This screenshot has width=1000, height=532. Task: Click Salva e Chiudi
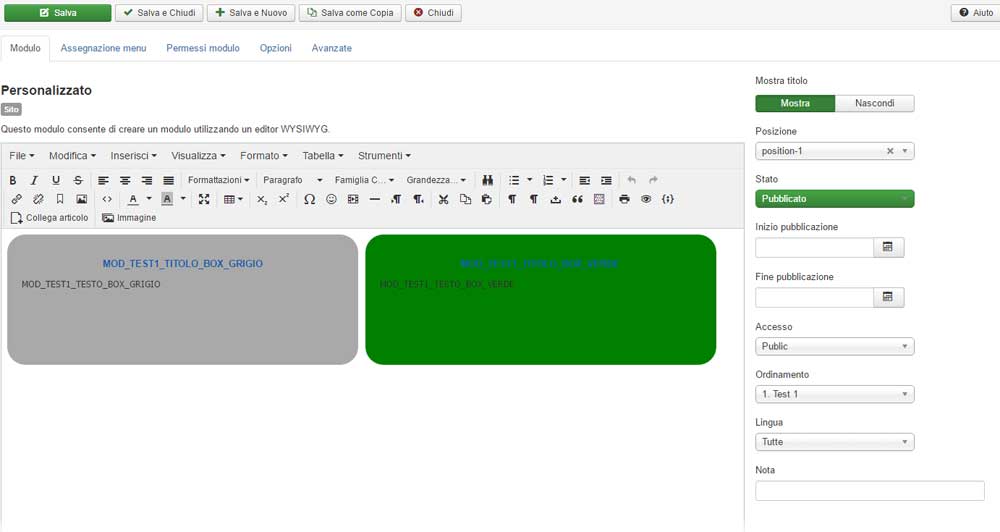pos(159,13)
